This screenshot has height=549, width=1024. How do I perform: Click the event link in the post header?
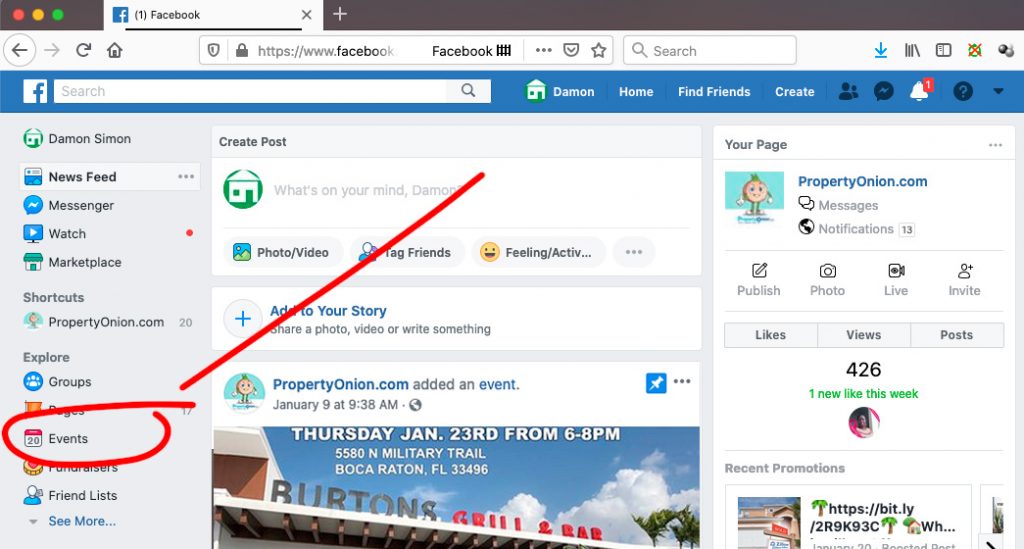pyautogui.click(x=498, y=384)
